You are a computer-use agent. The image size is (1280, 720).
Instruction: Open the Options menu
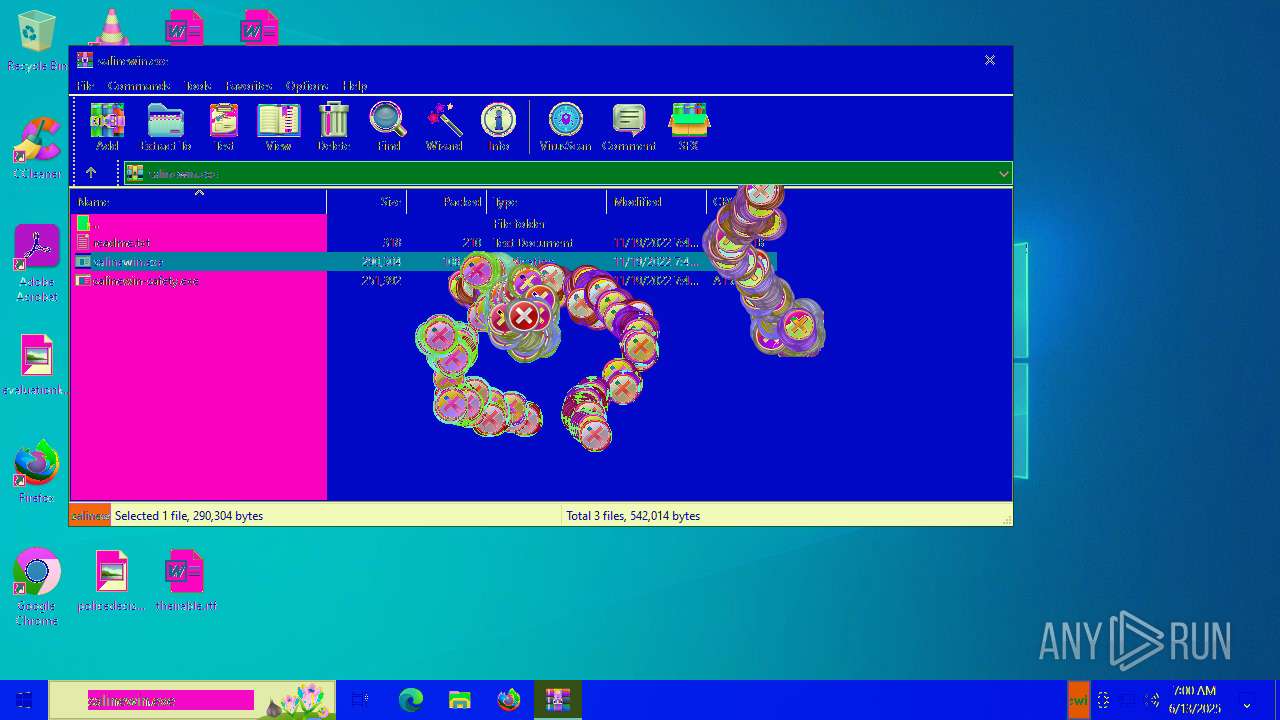point(307,86)
